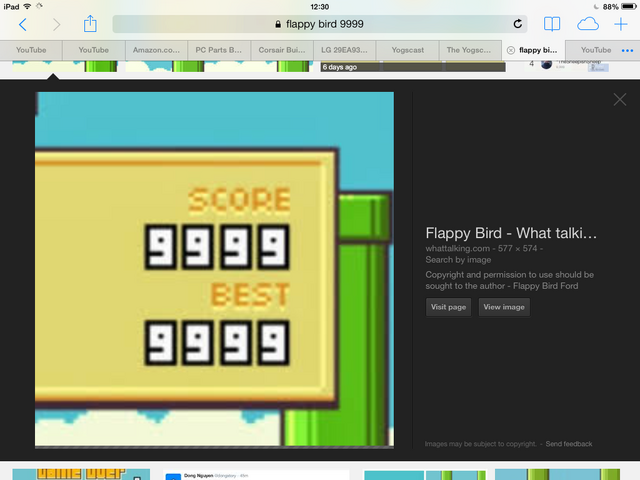This screenshot has height=480, width=640.
Task: Tap the battery 88% indicator
Action: click(619, 7)
